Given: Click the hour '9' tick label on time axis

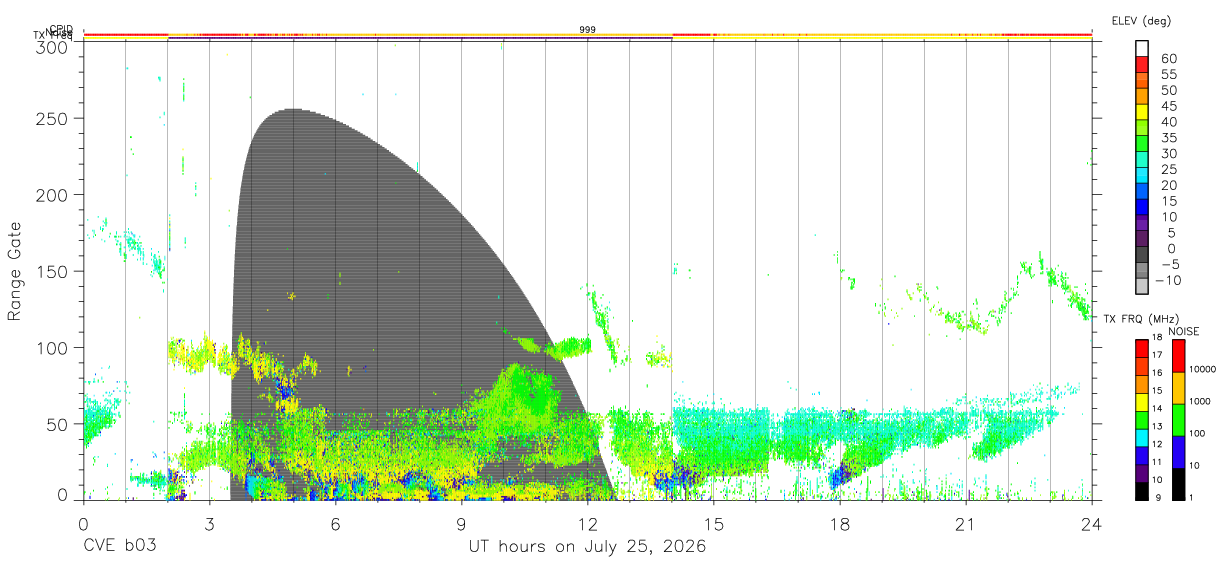Looking at the screenshot, I should click(461, 524).
